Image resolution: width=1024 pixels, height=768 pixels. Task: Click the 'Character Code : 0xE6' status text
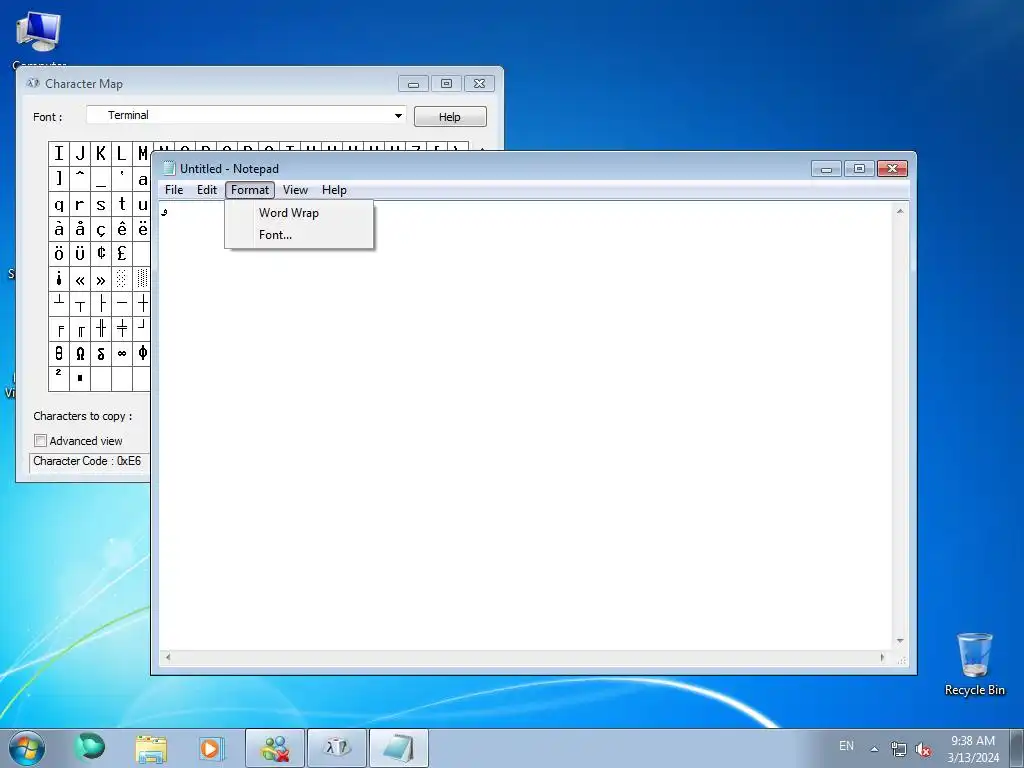coord(87,461)
